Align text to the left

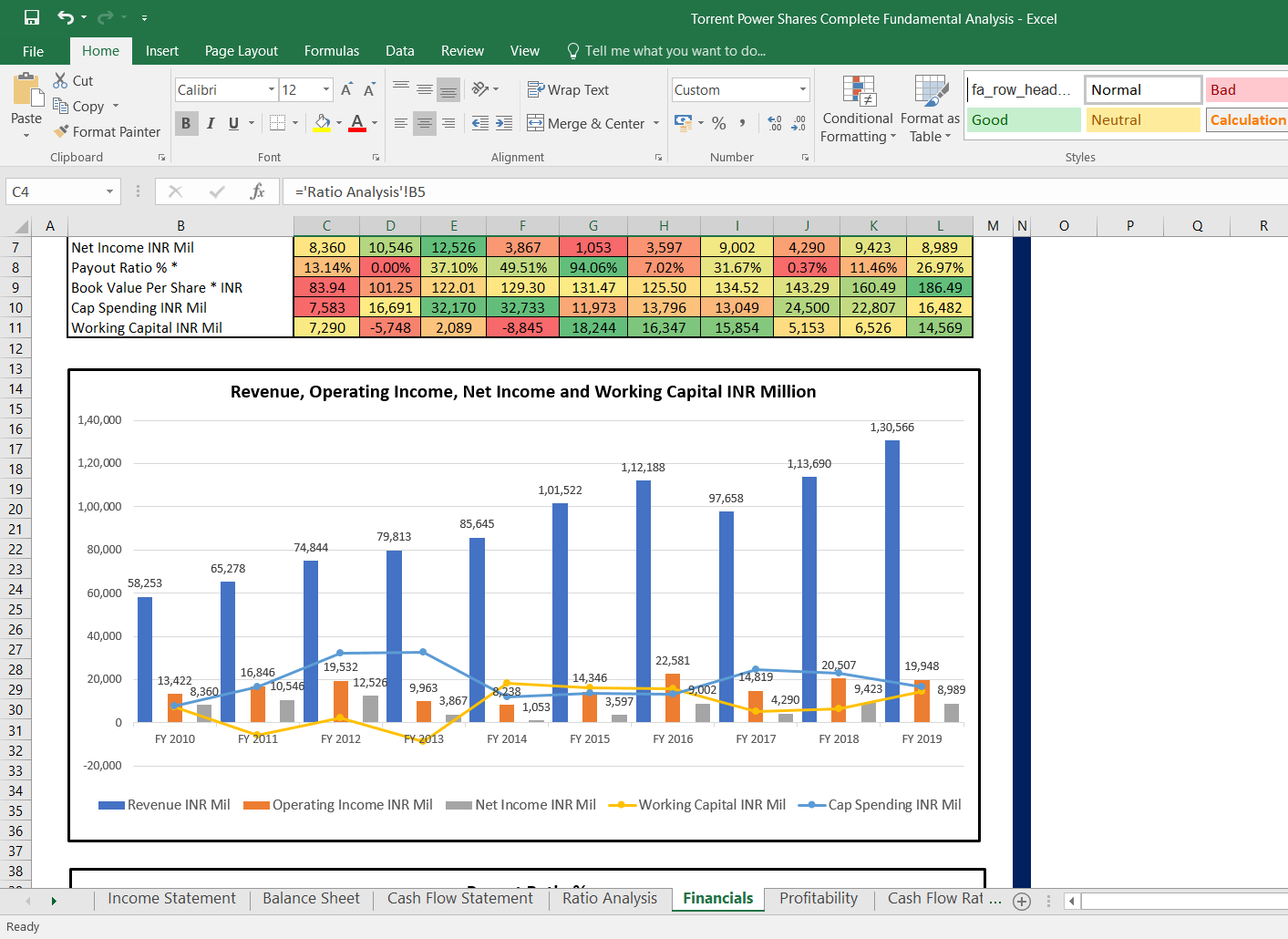[401, 123]
